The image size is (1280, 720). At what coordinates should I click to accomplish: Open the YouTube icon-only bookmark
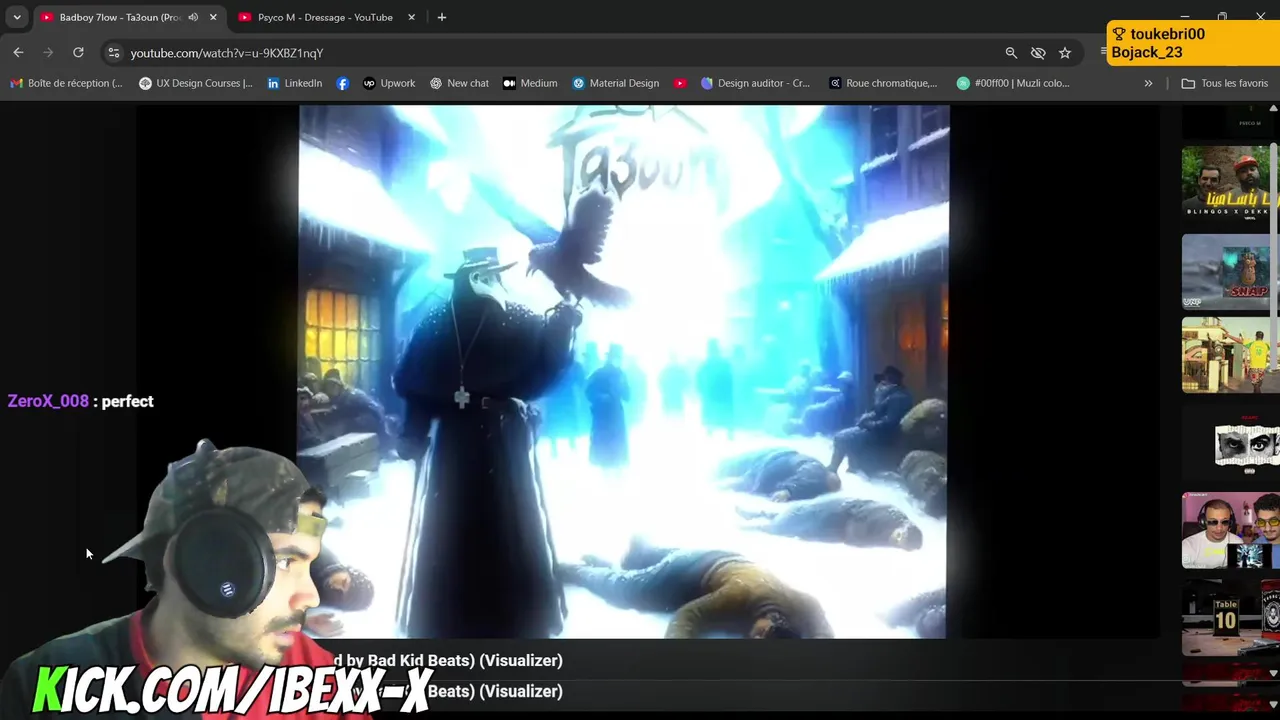coord(680,83)
